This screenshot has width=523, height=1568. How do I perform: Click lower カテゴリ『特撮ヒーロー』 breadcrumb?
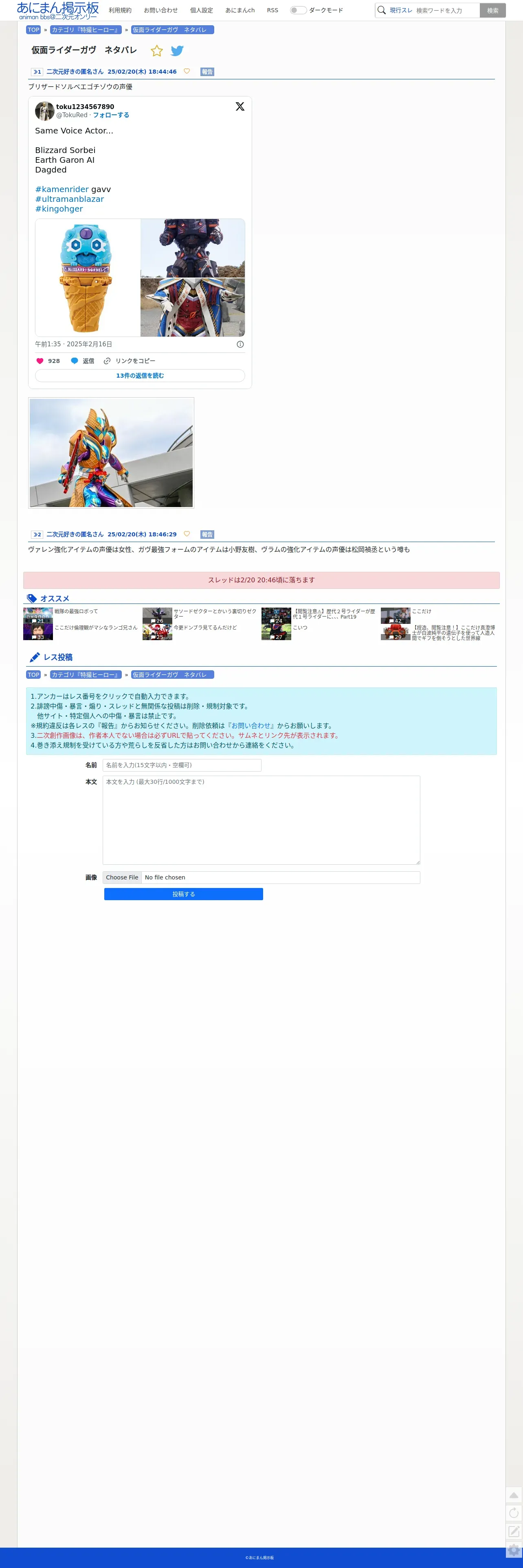coord(86,674)
